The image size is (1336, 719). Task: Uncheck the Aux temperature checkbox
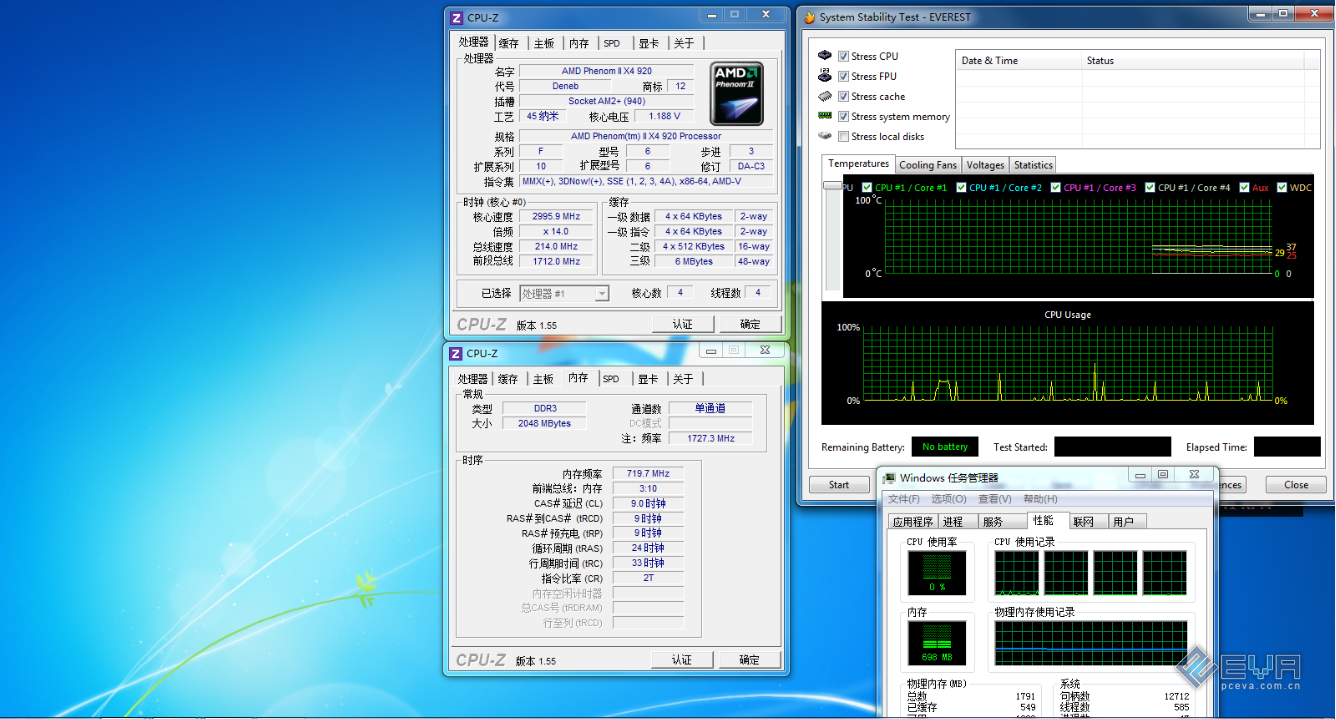coord(1245,187)
